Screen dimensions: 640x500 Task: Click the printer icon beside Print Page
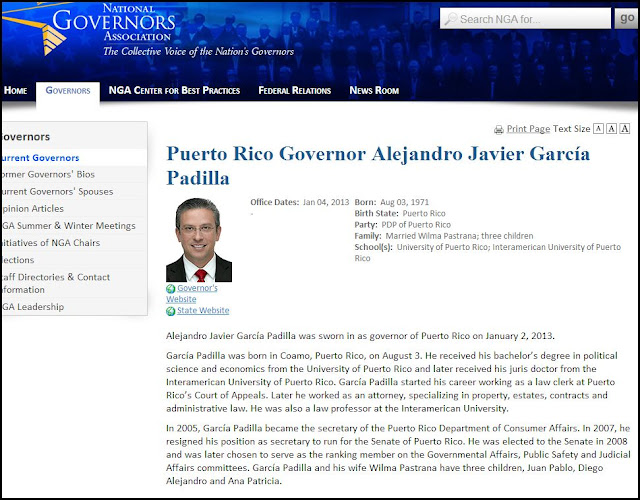click(x=499, y=130)
